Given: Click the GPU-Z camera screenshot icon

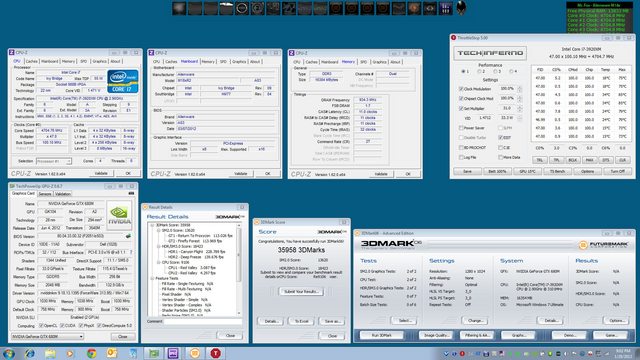Looking at the screenshot, I should (131, 193).
